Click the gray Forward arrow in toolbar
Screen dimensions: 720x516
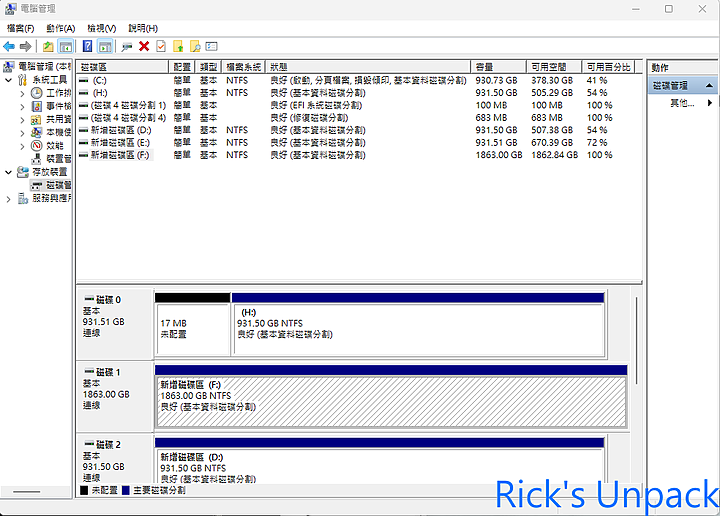[26, 46]
